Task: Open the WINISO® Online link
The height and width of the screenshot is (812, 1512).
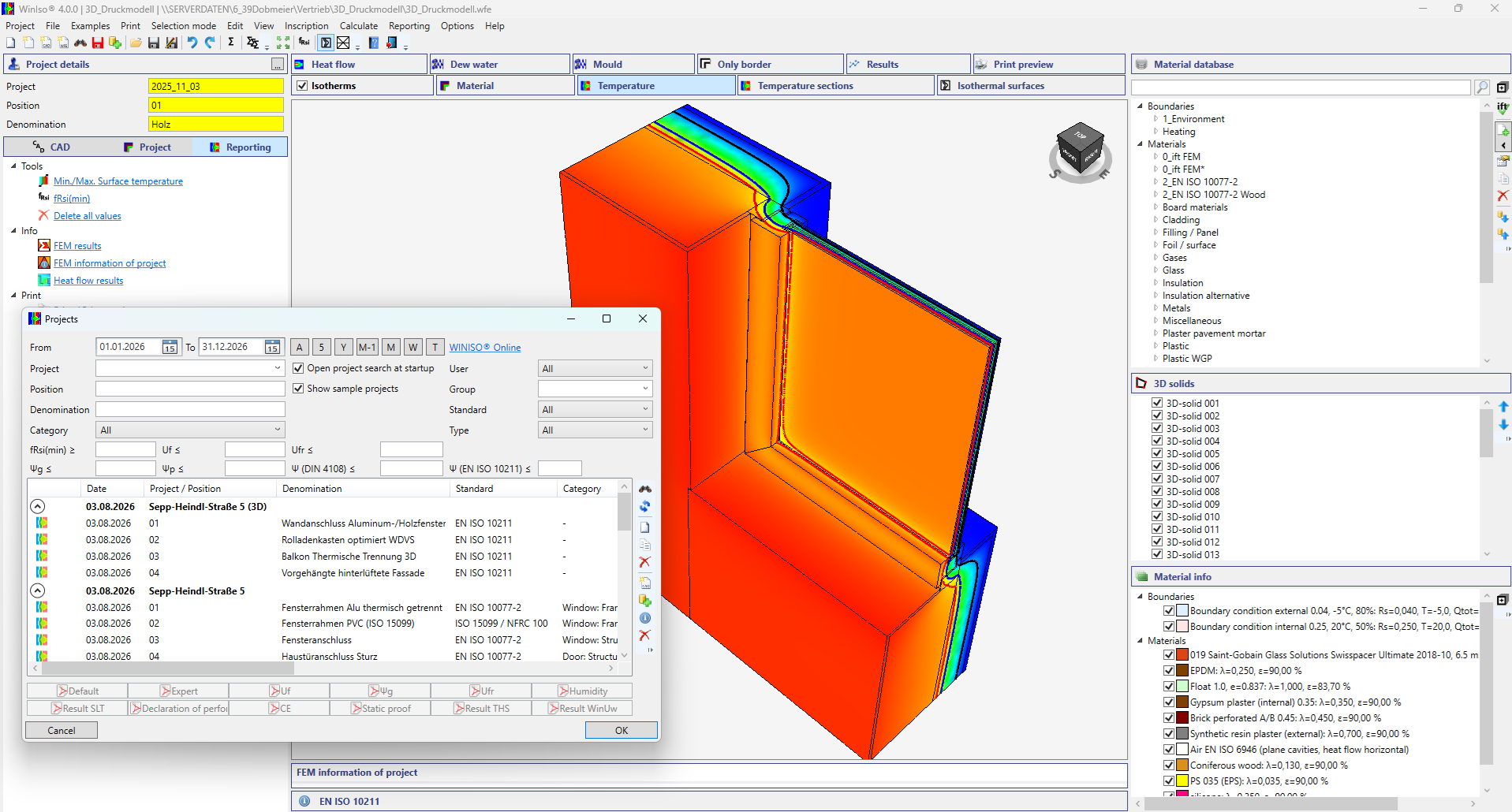Action: (x=485, y=348)
